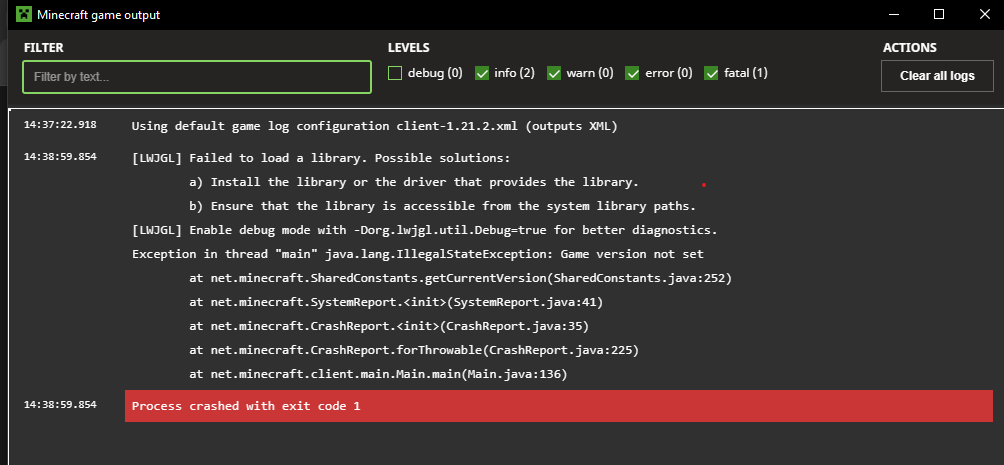The width and height of the screenshot is (1004, 465).
Task: Click the Minecraft creeper icon in title bar
Action: point(24,14)
